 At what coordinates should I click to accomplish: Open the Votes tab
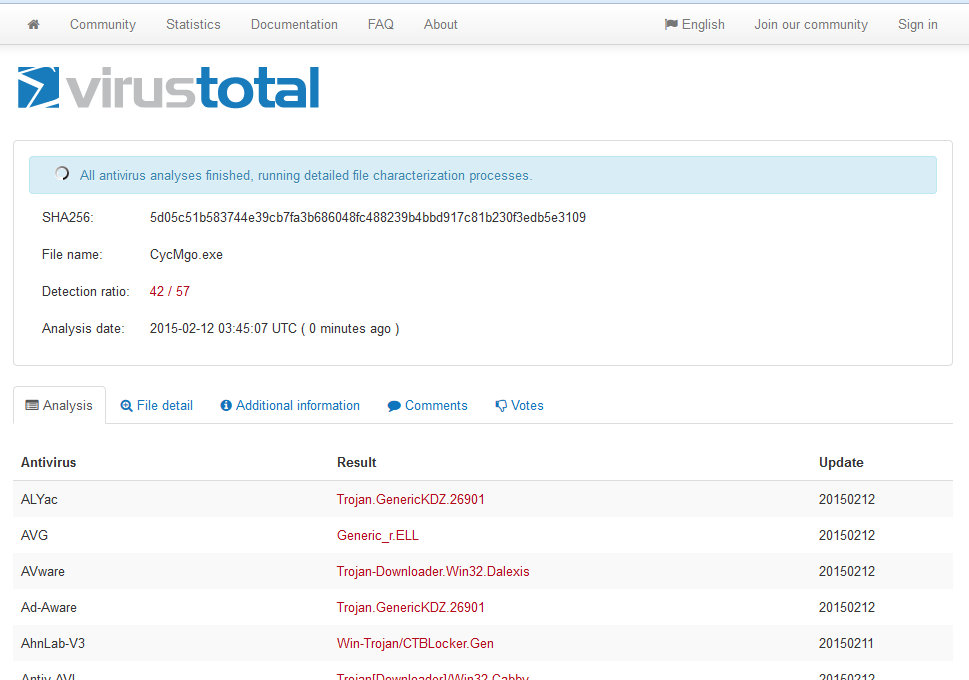click(x=519, y=406)
